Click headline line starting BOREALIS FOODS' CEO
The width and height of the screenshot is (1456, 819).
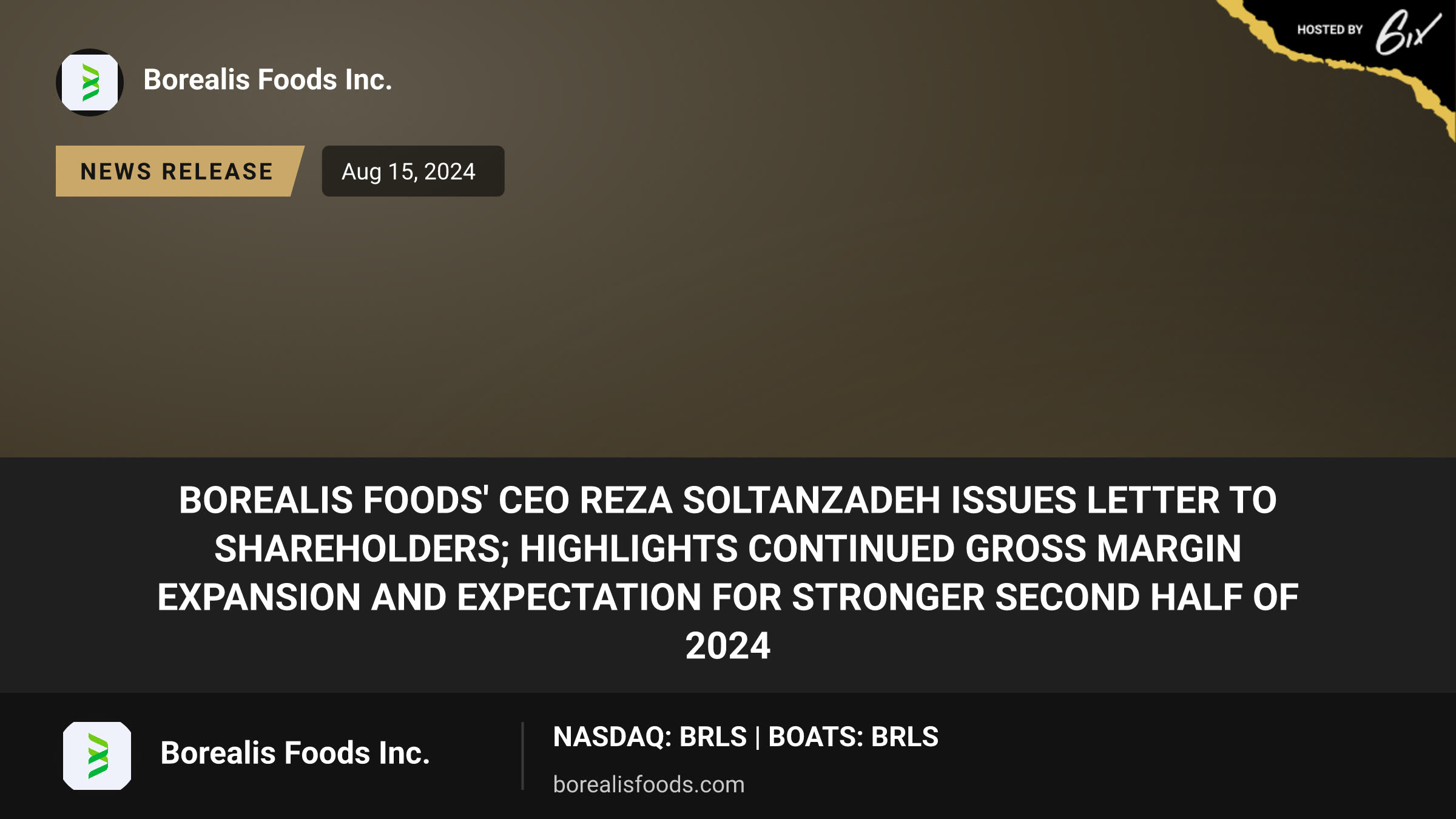(x=728, y=500)
